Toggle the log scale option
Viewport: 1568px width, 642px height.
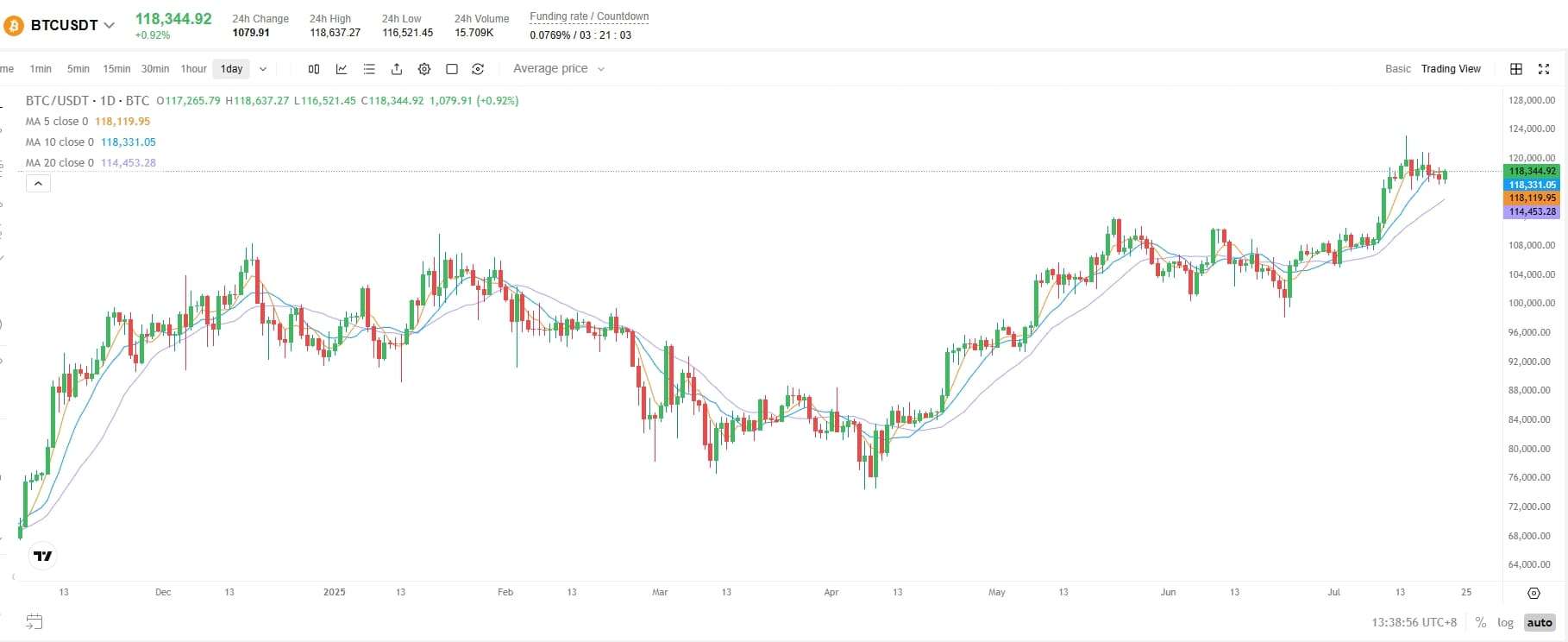pos(1505,622)
